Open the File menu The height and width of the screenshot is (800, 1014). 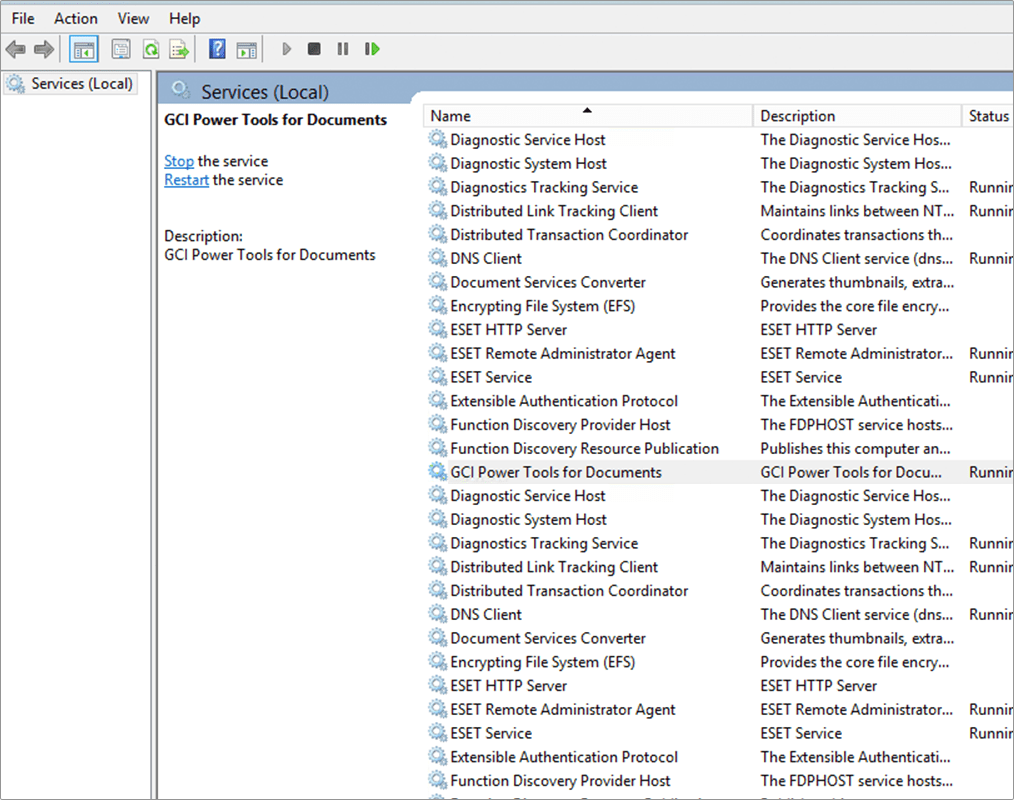(23, 19)
